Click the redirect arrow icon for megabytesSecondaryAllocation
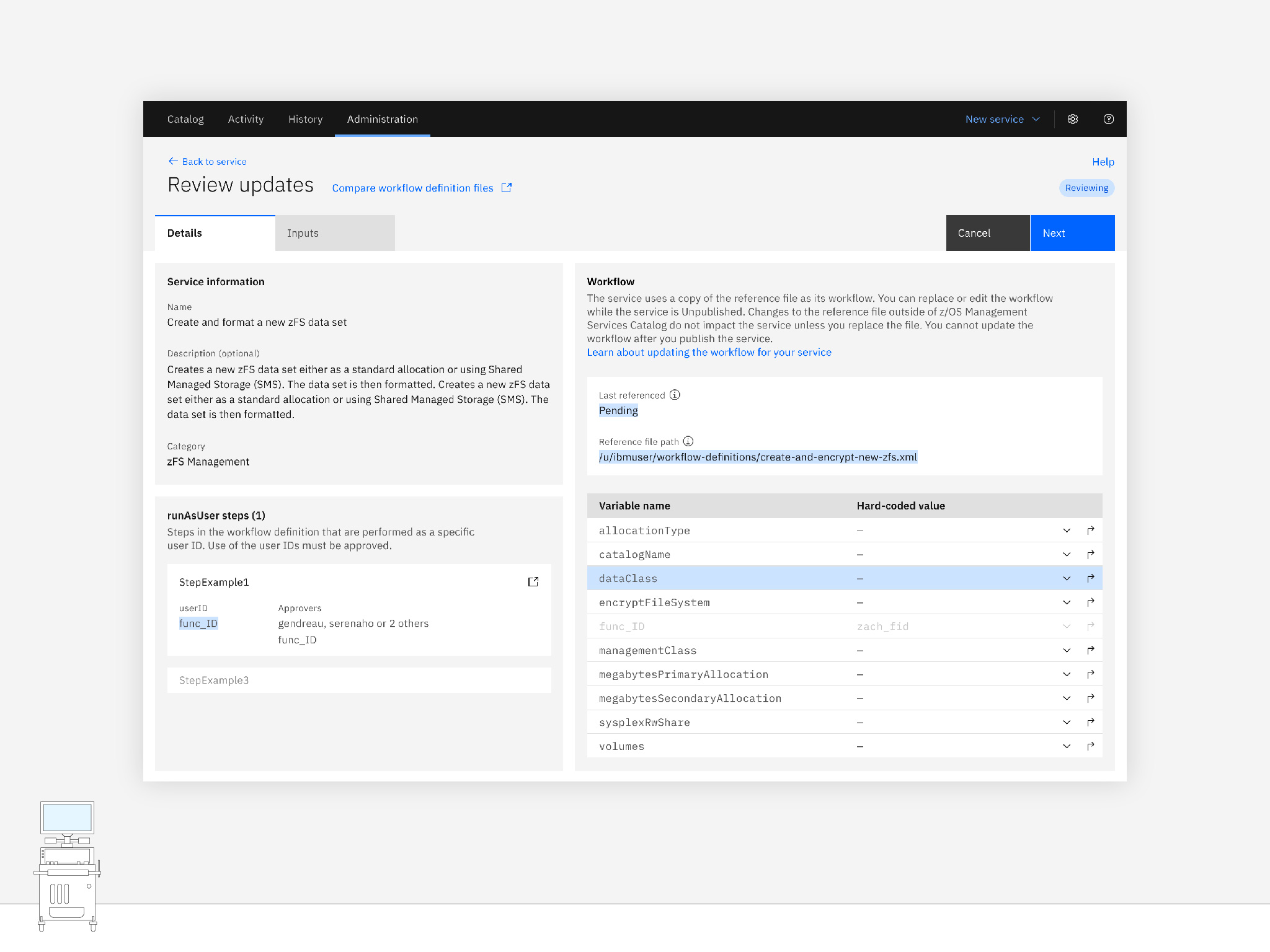The height and width of the screenshot is (952, 1270). 1091,699
